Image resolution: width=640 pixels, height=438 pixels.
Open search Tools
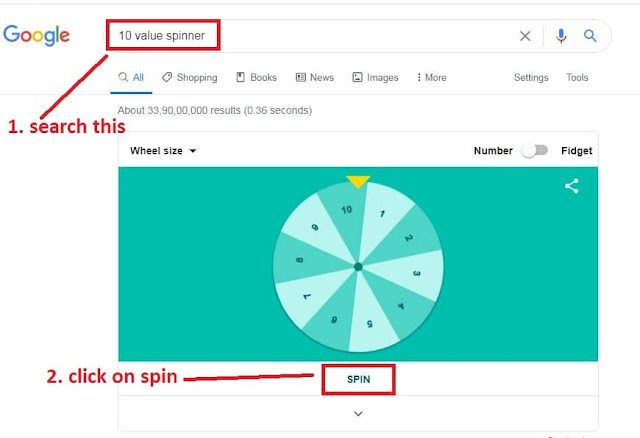(x=577, y=78)
